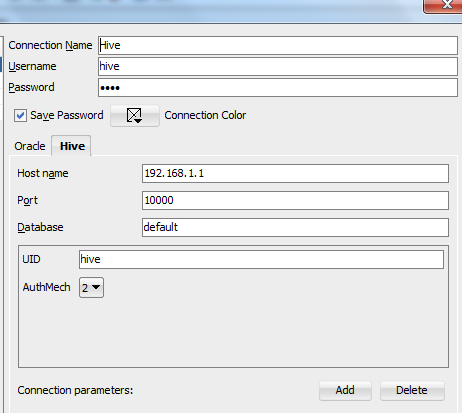Select the Password input field
Viewport: 462px width, 413px height.
[278, 88]
